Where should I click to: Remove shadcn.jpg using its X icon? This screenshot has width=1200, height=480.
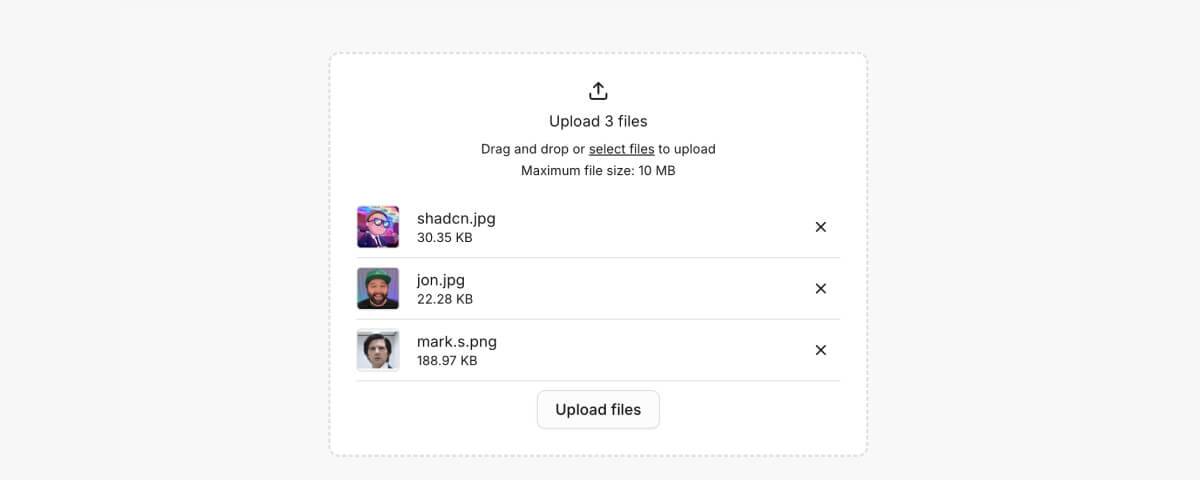click(x=821, y=227)
